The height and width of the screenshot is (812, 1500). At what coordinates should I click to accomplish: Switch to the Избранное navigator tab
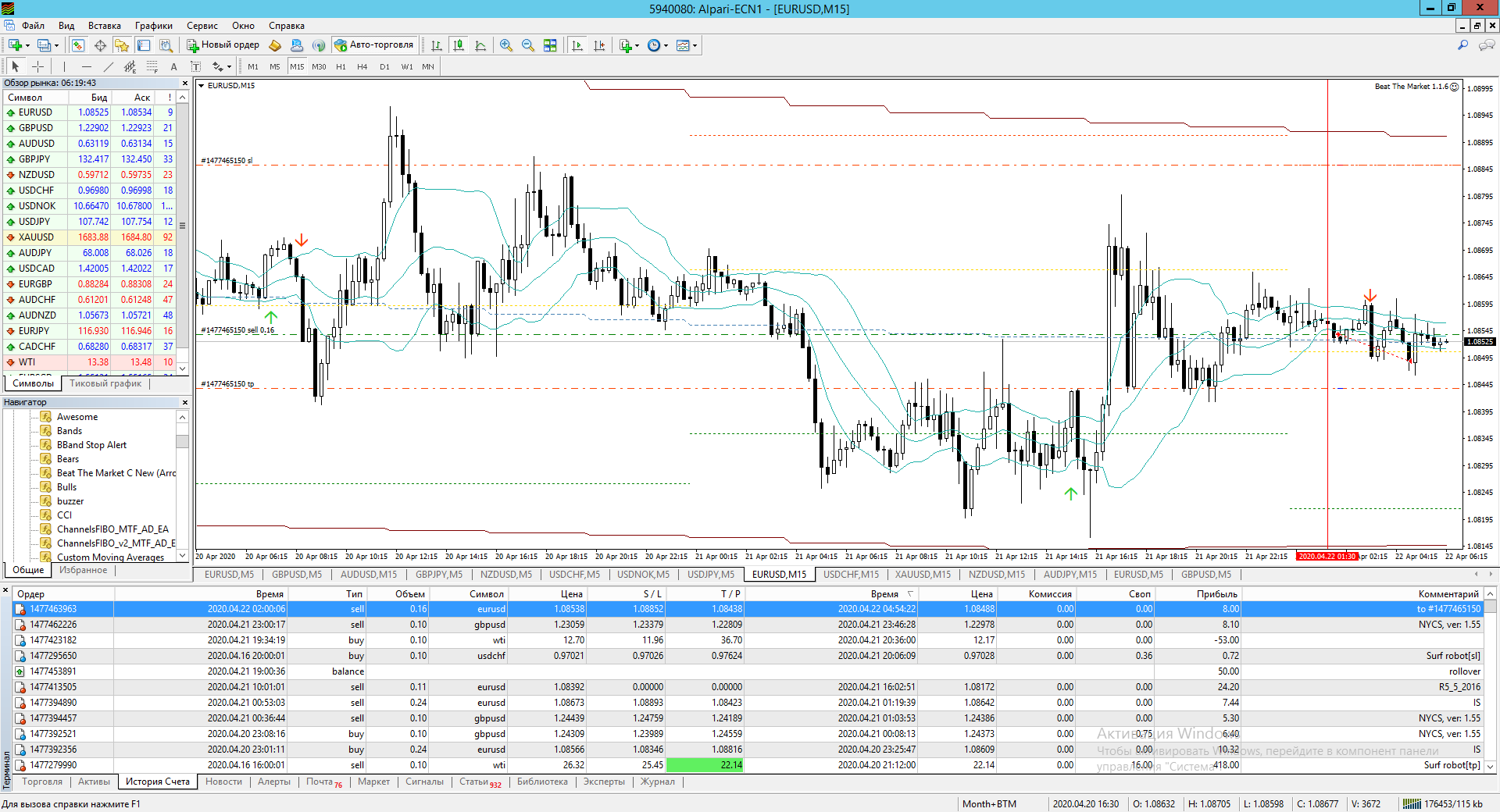[84, 570]
